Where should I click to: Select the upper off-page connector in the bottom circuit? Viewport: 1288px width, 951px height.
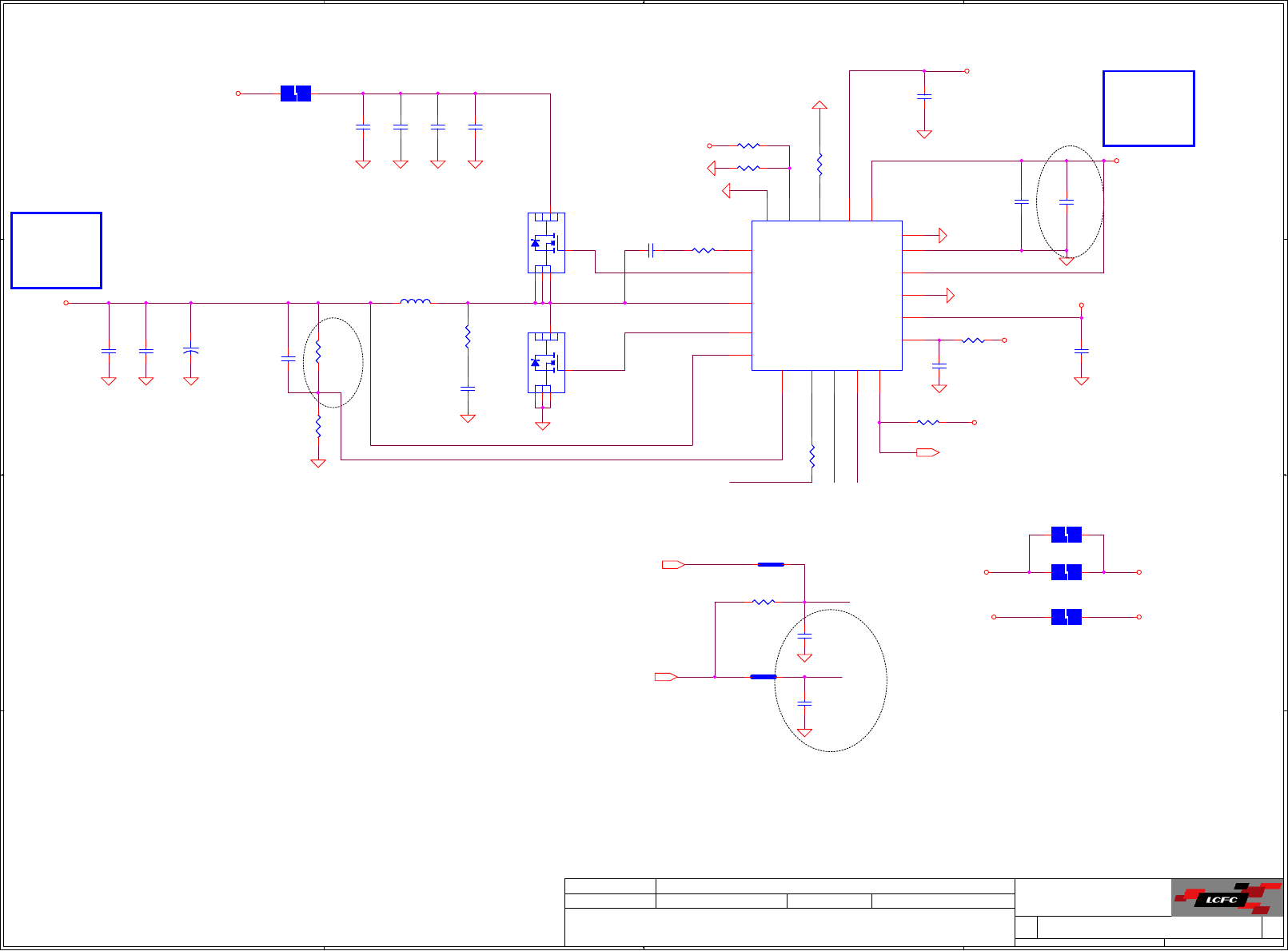coord(673,565)
